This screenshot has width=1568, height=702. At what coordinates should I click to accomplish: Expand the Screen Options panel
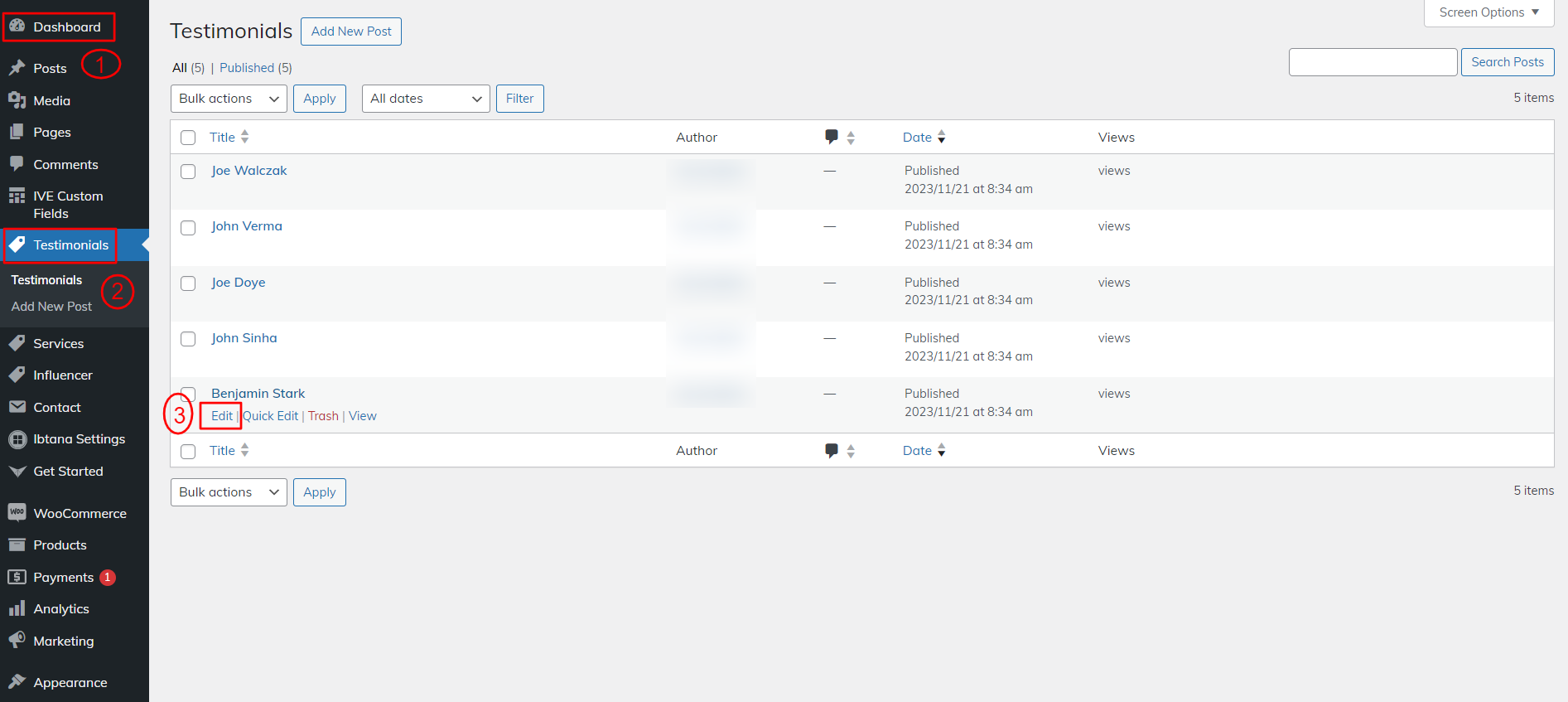pos(1488,12)
